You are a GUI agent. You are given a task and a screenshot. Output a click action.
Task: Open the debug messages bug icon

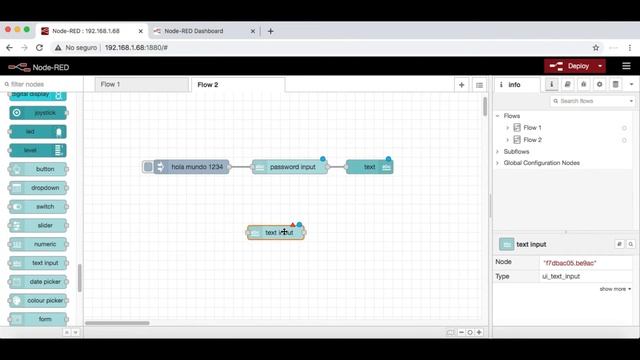(583, 84)
